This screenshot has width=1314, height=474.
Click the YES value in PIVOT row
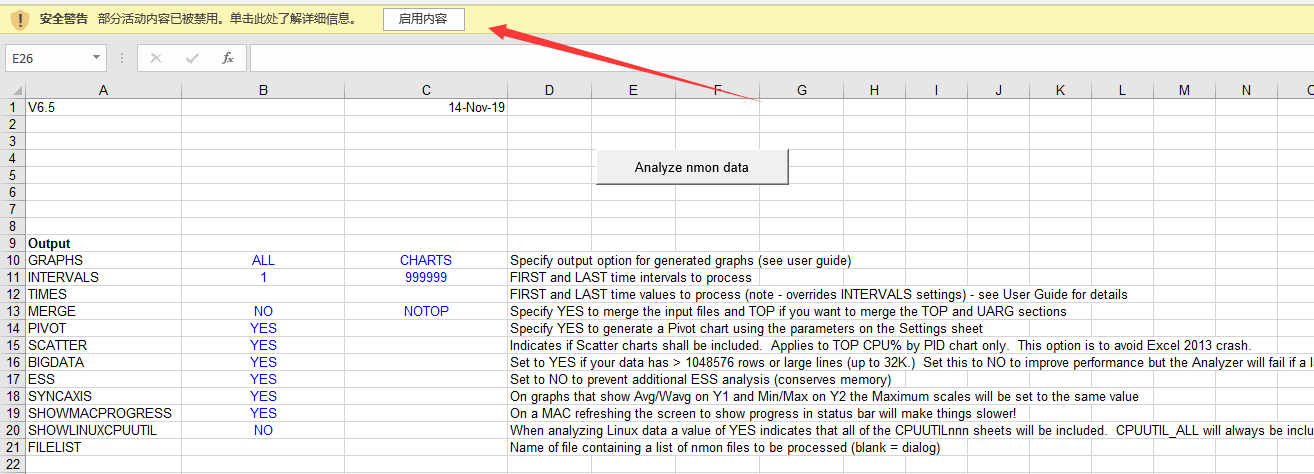[x=263, y=328]
